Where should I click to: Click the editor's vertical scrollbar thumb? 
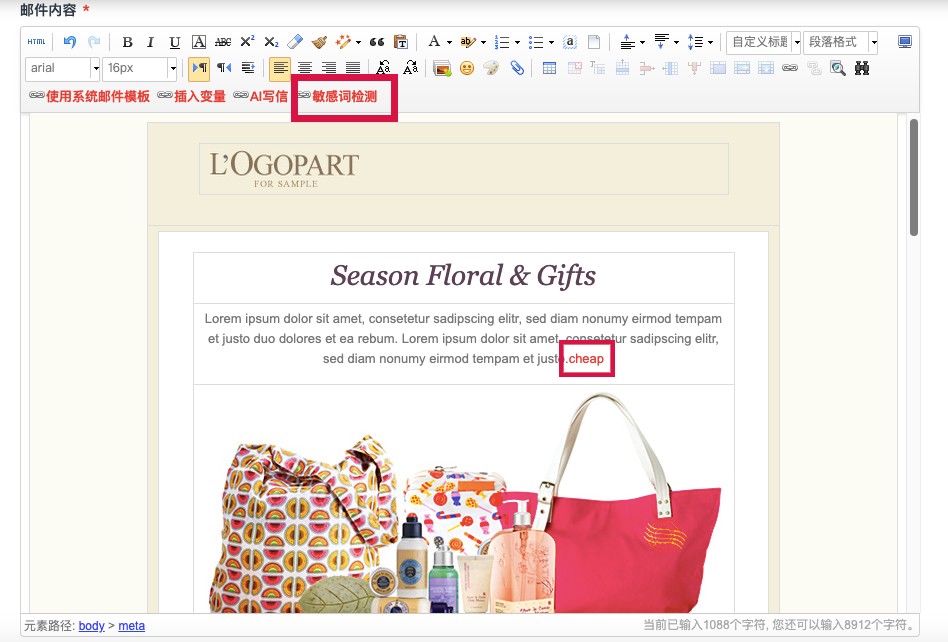(x=913, y=178)
